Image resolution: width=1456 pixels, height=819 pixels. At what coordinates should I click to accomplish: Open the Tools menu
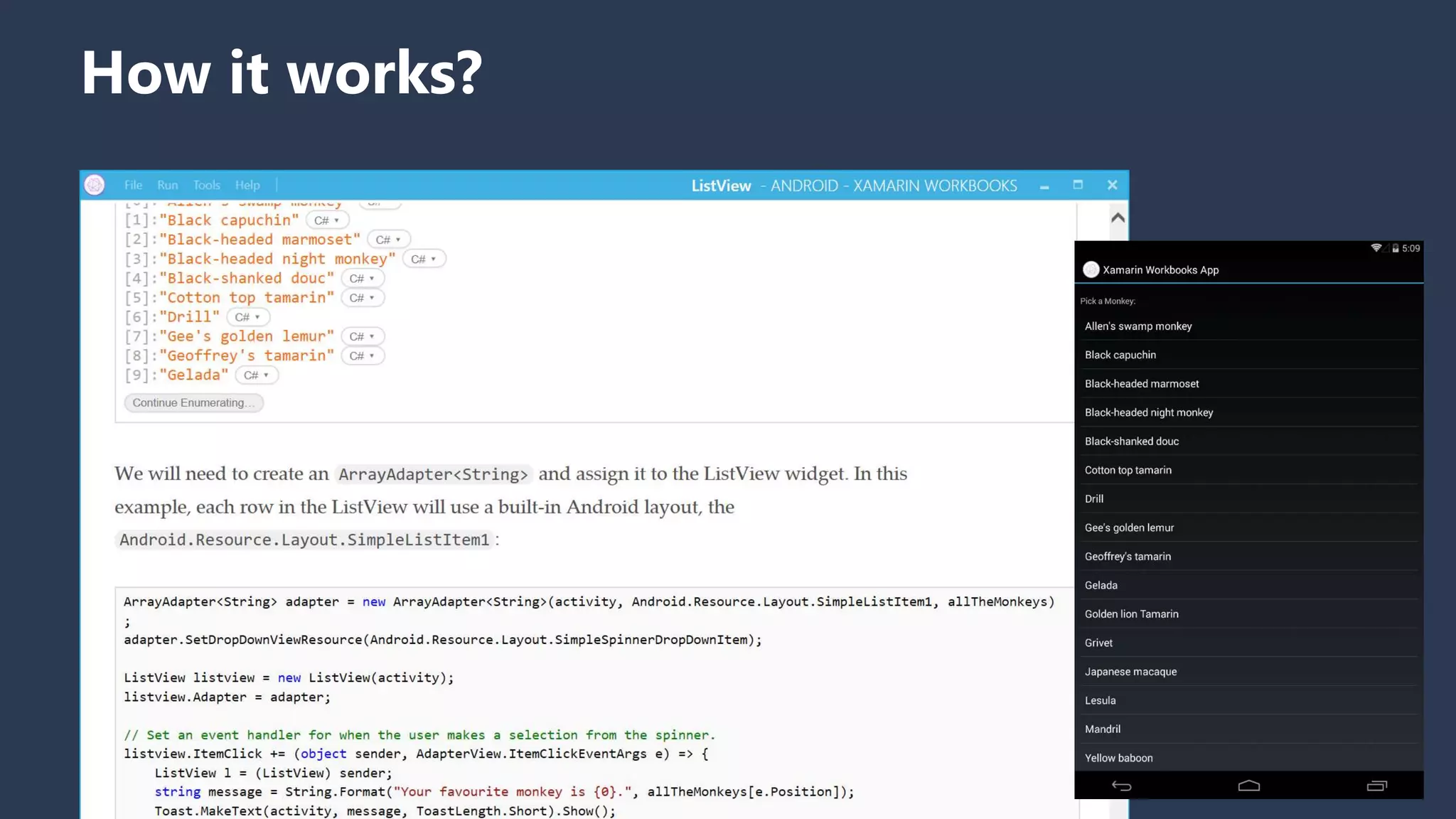[207, 185]
